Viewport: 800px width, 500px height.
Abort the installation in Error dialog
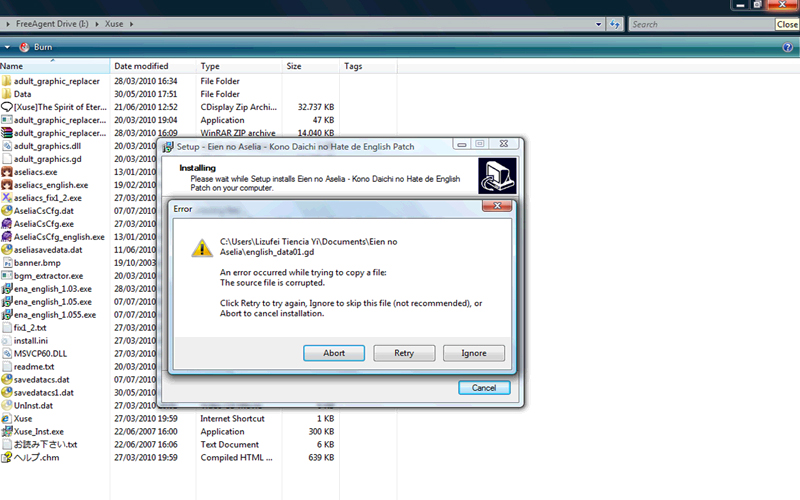(x=334, y=353)
